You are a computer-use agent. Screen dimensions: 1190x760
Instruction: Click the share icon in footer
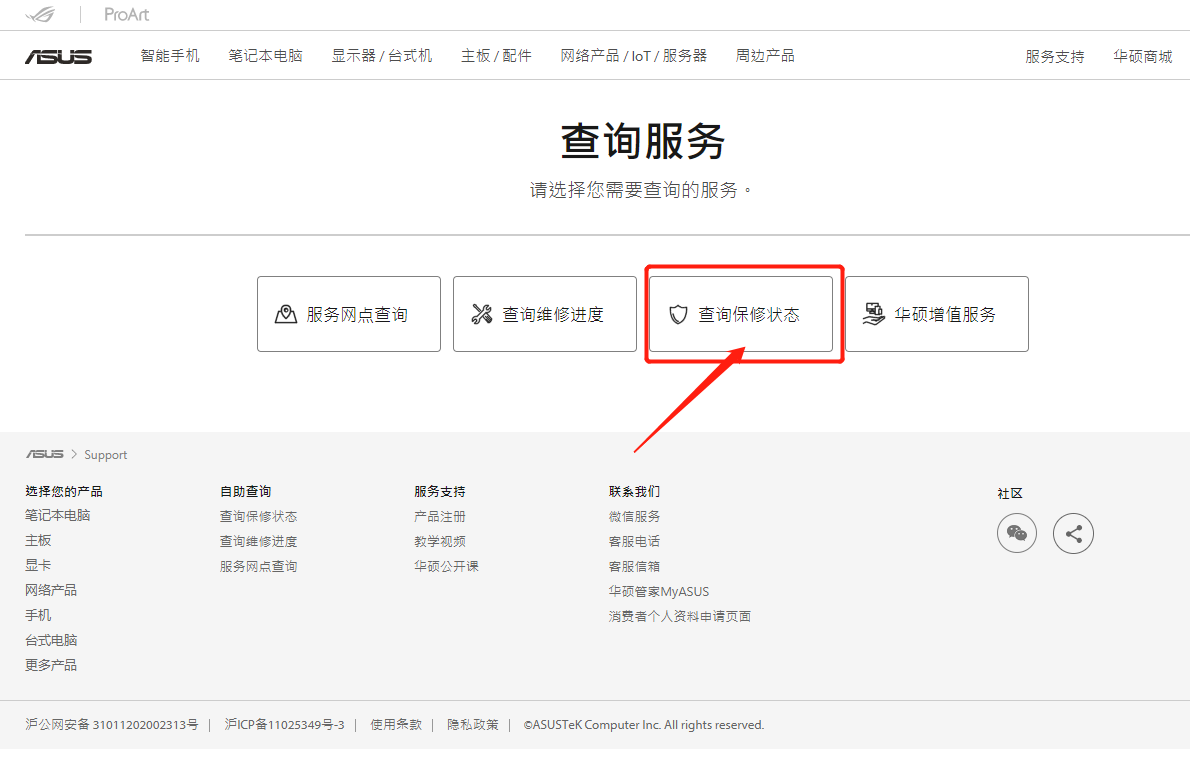[x=1073, y=533]
